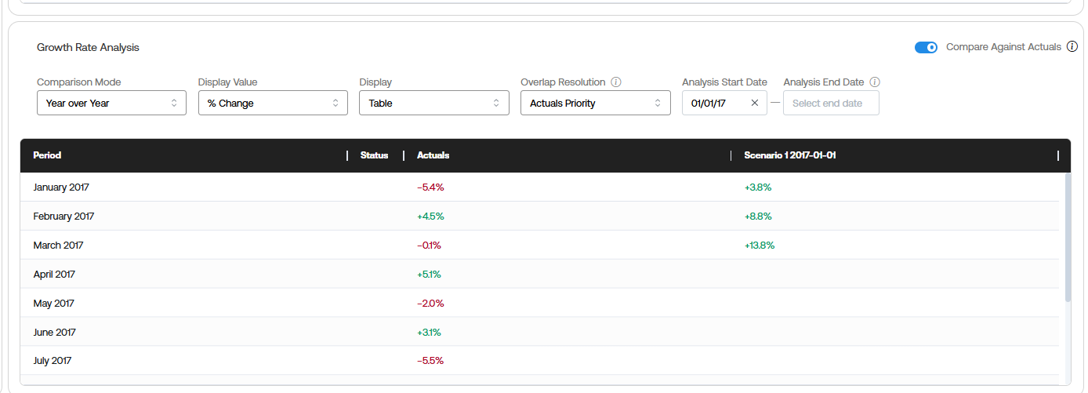Click the Growth Rate Analysis heading
Screen dimensions: 1088x393
click(x=88, y=47)
